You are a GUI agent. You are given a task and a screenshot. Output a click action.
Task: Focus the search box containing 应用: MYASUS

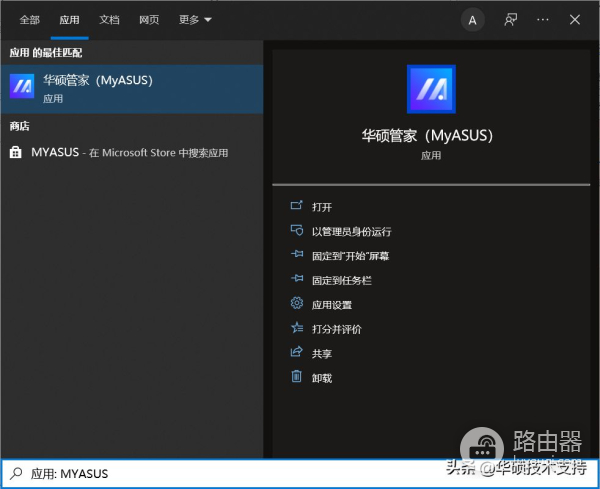pos(300,474)
